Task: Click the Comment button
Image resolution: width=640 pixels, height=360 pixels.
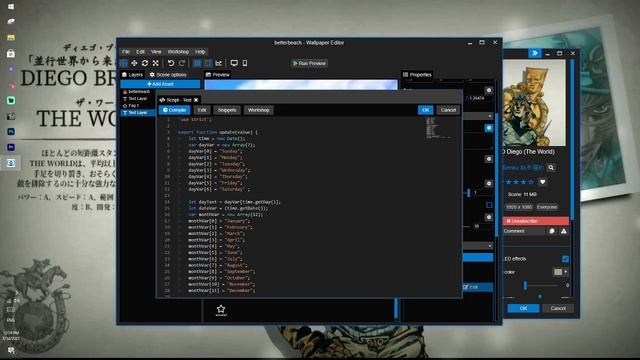Action: point(524,231)
